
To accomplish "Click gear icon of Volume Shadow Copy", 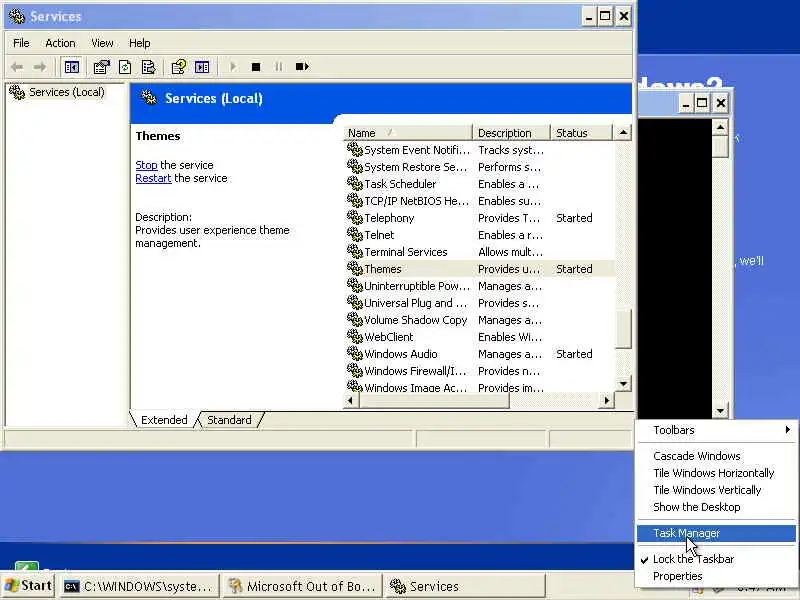I will coord(355,319).
